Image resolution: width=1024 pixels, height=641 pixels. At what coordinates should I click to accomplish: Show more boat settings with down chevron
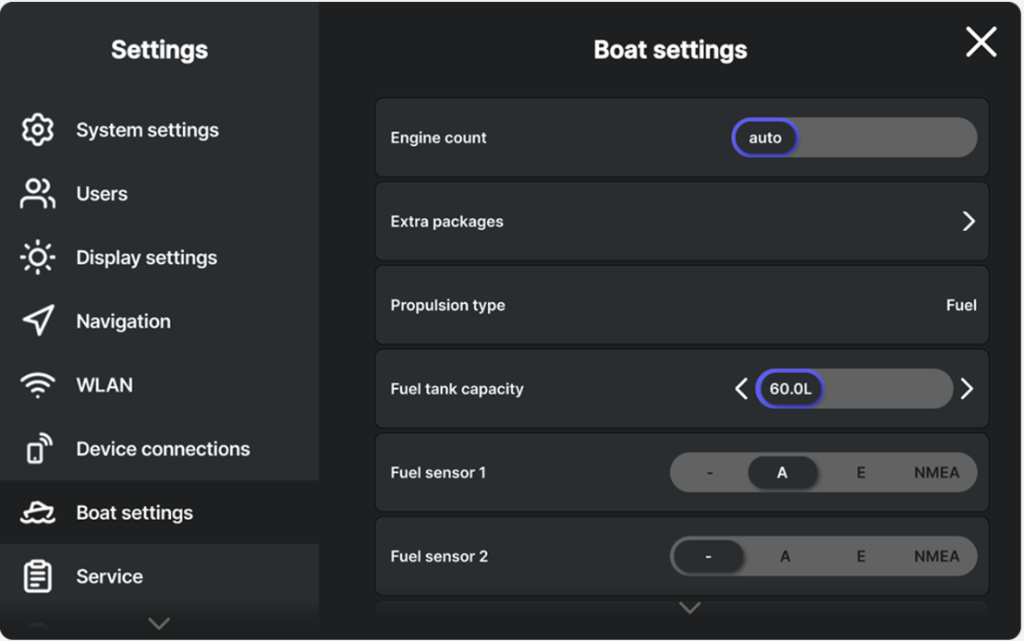click(x=690, y=608)
